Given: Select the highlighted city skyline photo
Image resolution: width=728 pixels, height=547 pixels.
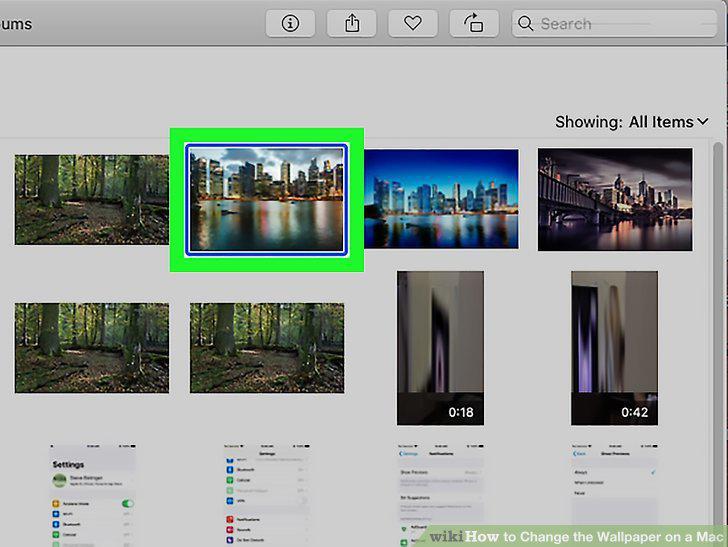Looking at the screenshot, I should pyautogui.click(x=266, y=200).
